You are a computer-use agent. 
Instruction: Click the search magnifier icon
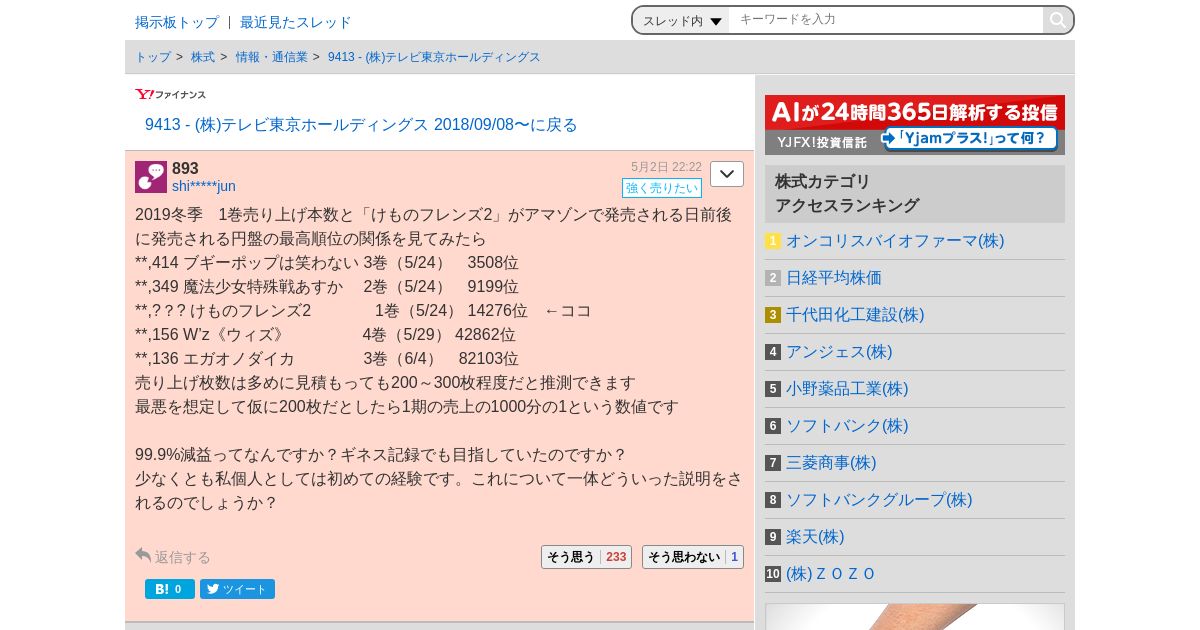(1057, 20)
